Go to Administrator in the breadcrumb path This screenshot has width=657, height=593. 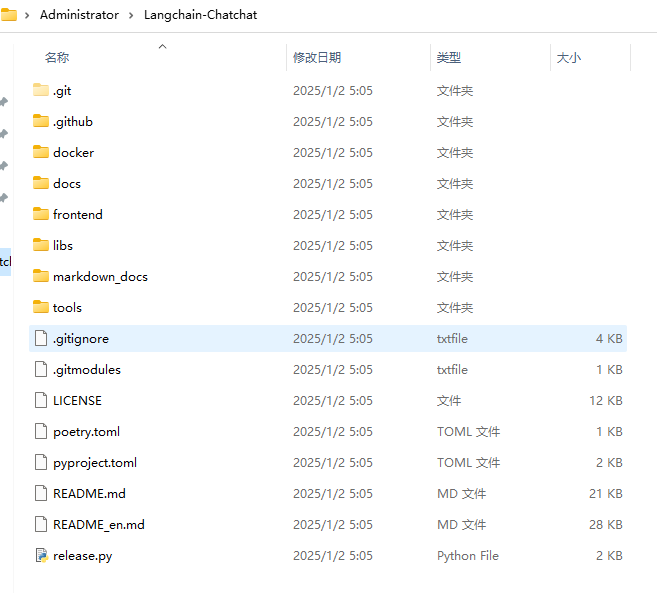click(x=79, y=15)
